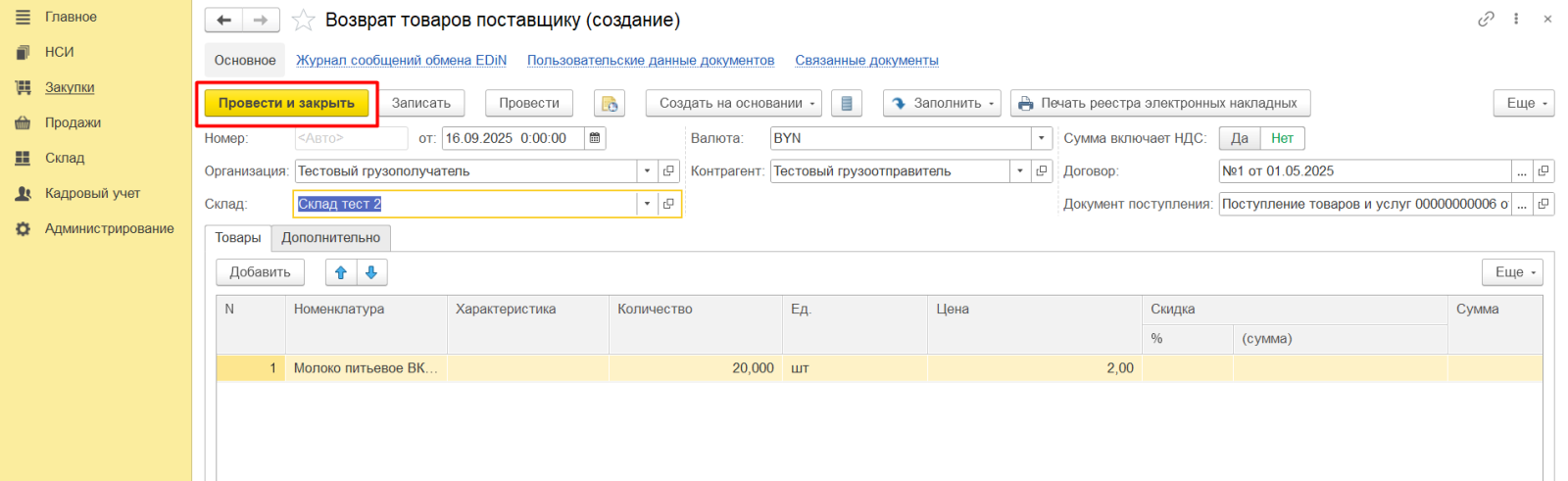Open Связанные документы link
1568x481 pixels.
tap(866, 60)
